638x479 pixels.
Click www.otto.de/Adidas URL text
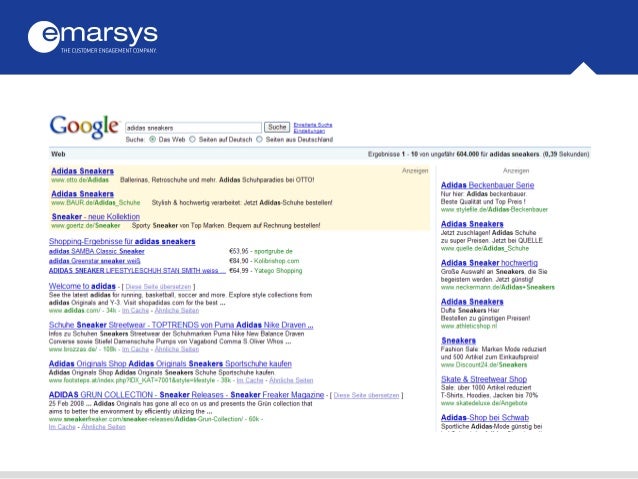coord(80,180)
